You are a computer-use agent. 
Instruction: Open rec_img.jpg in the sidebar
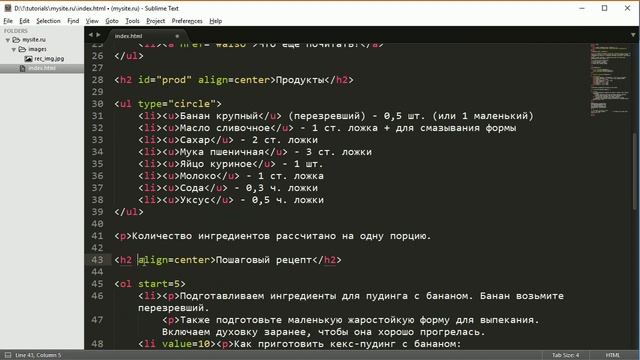tap(49, 58)
